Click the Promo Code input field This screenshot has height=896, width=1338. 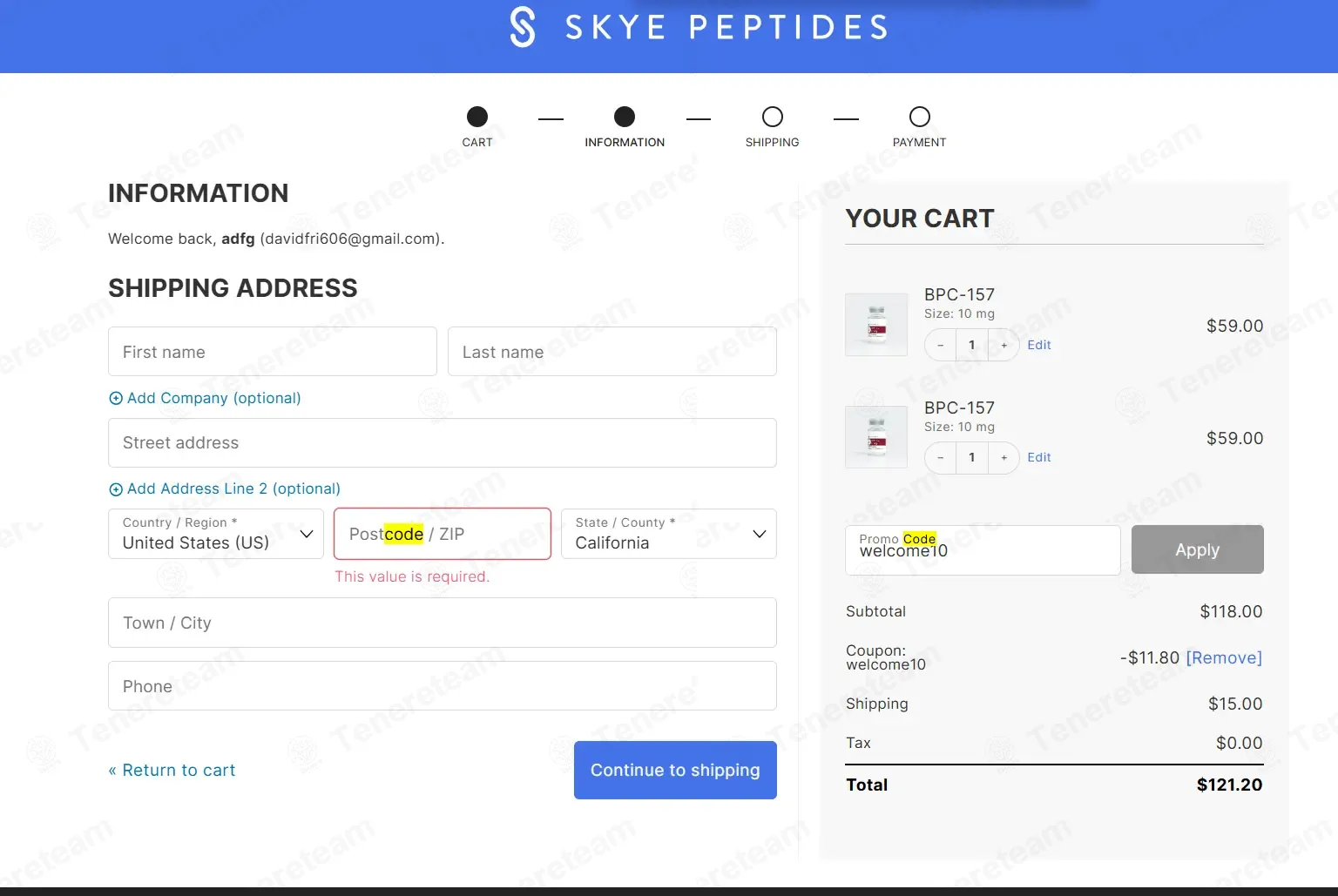(983, 549)
